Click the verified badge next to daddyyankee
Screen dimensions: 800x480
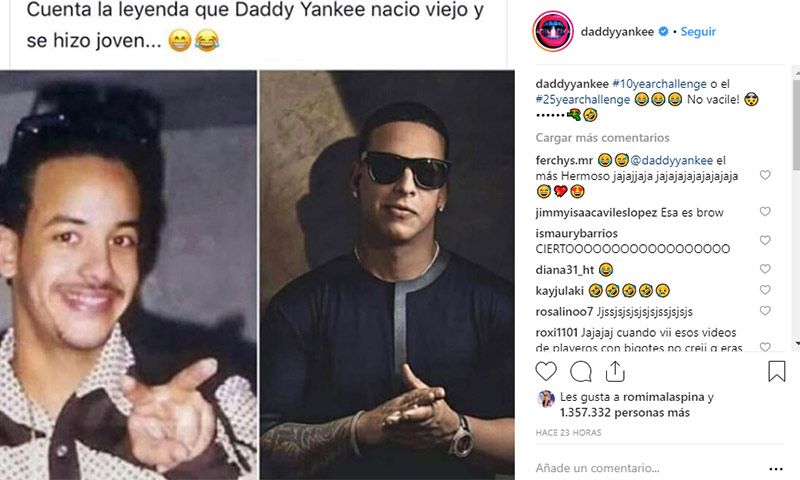point(663,32)
